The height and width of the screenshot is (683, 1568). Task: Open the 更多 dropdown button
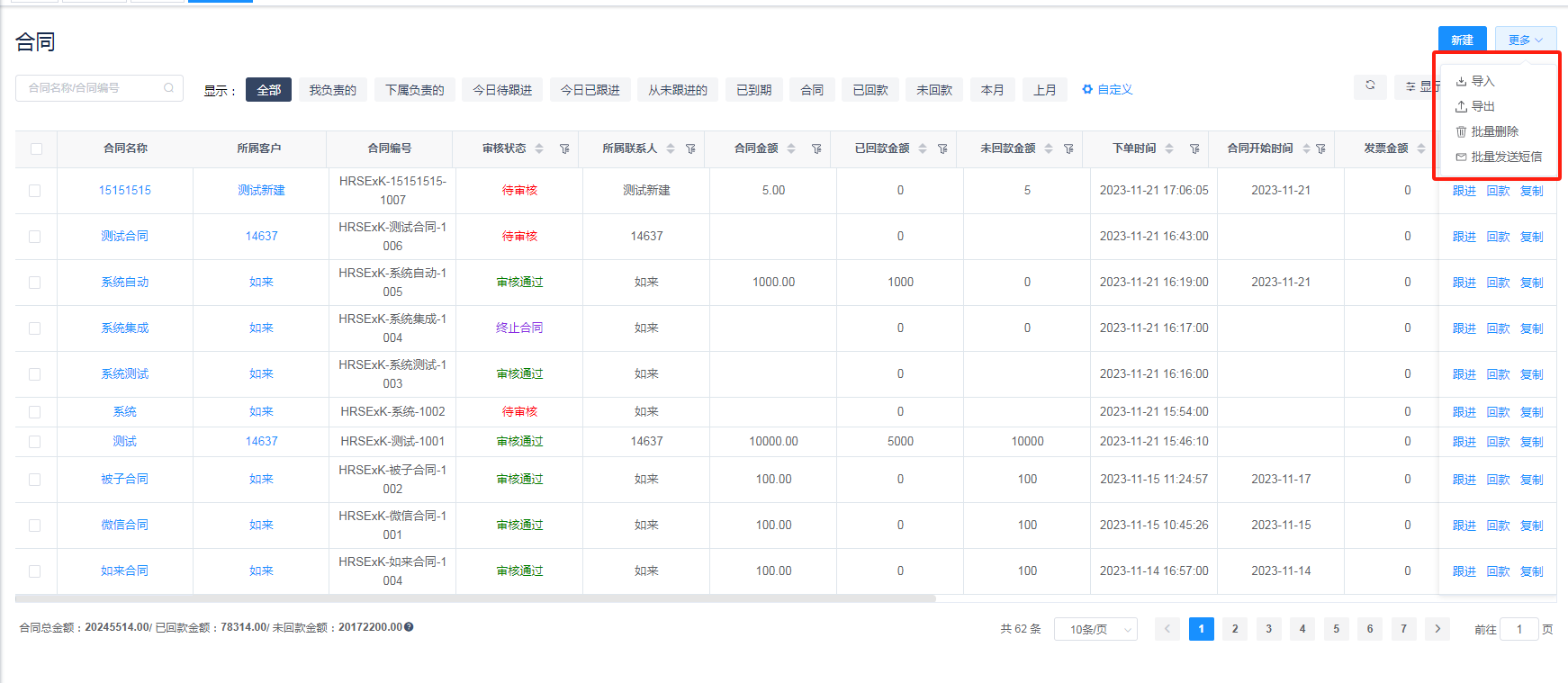(x=1525, y=40)
